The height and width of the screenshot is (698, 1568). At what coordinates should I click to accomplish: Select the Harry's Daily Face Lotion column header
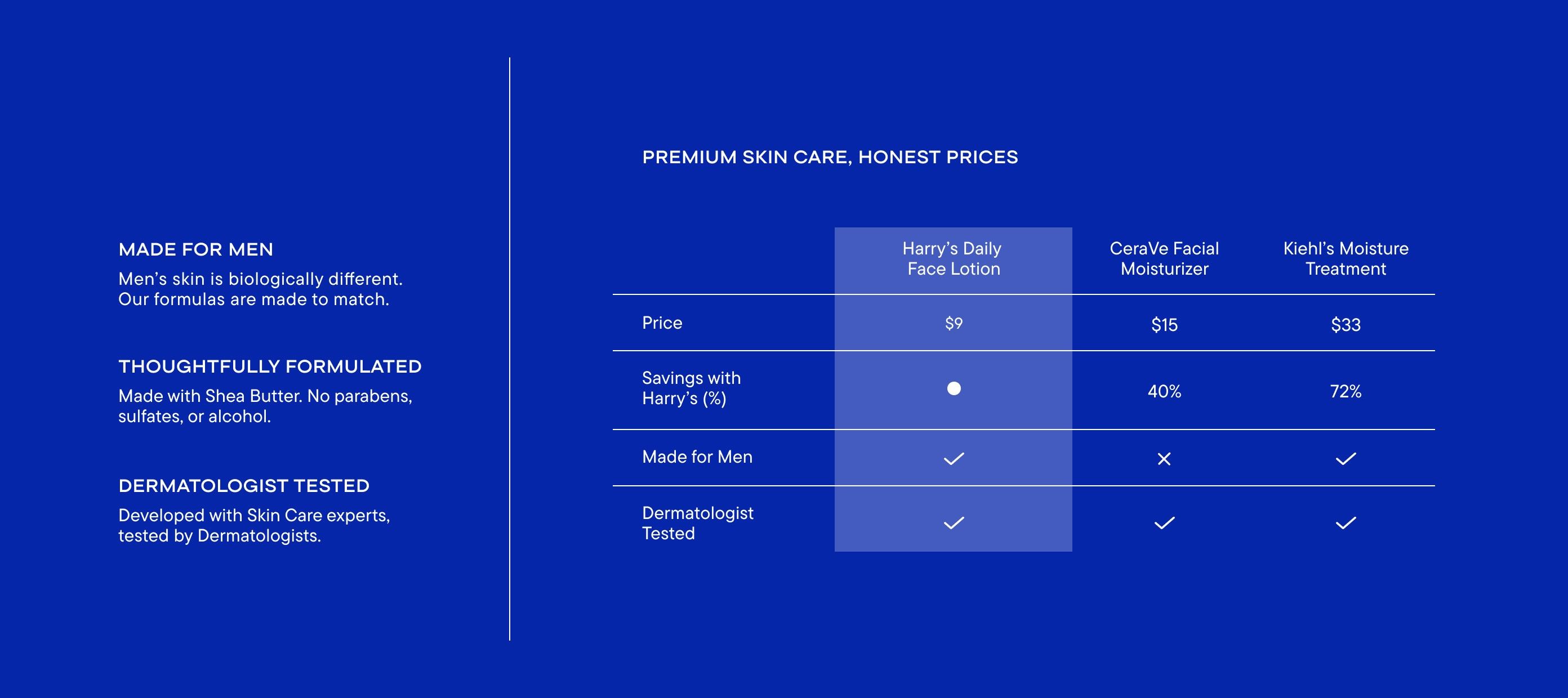tap(952, 258)
